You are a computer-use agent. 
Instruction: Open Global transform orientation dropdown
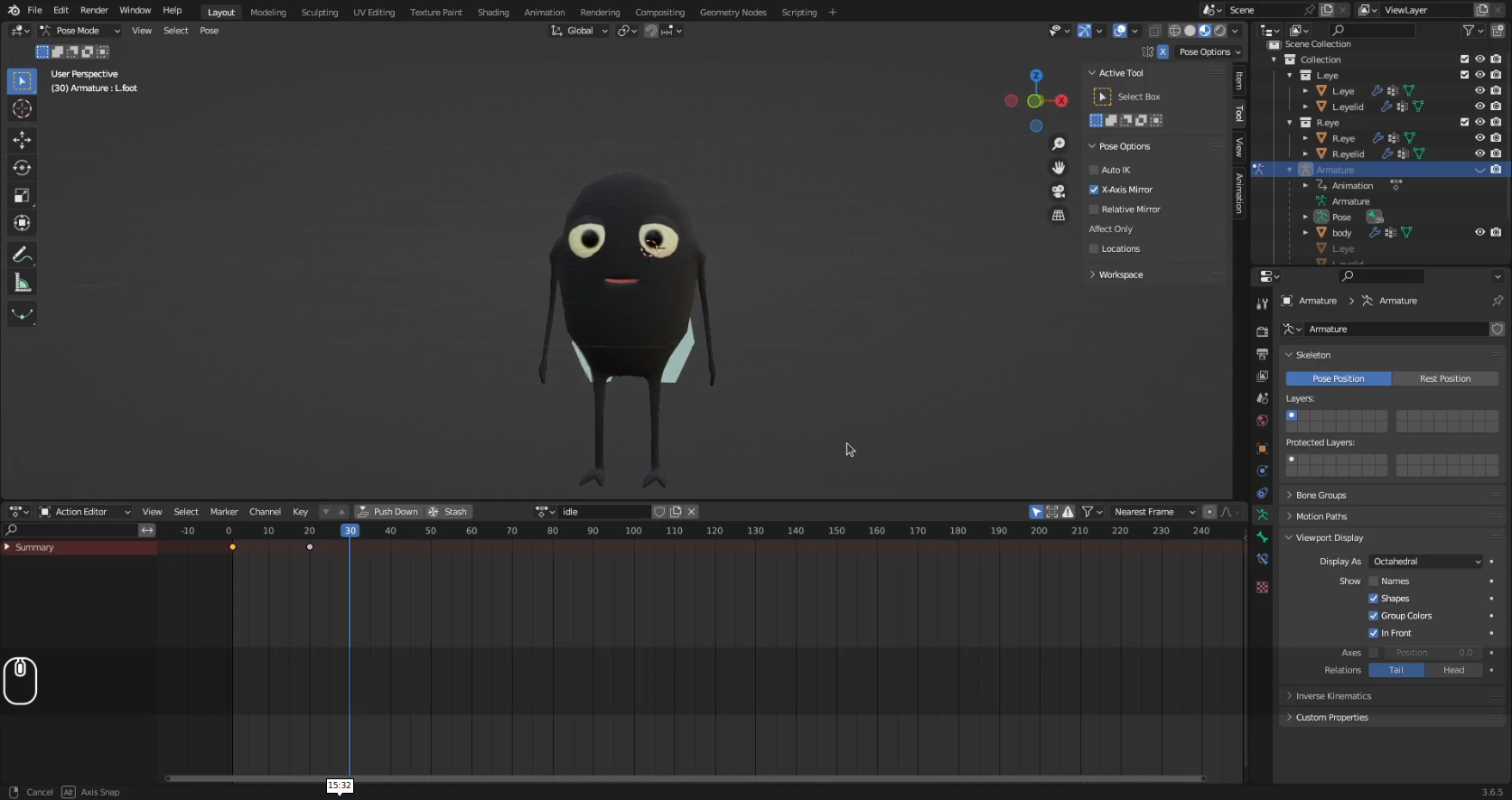[580, 31]
